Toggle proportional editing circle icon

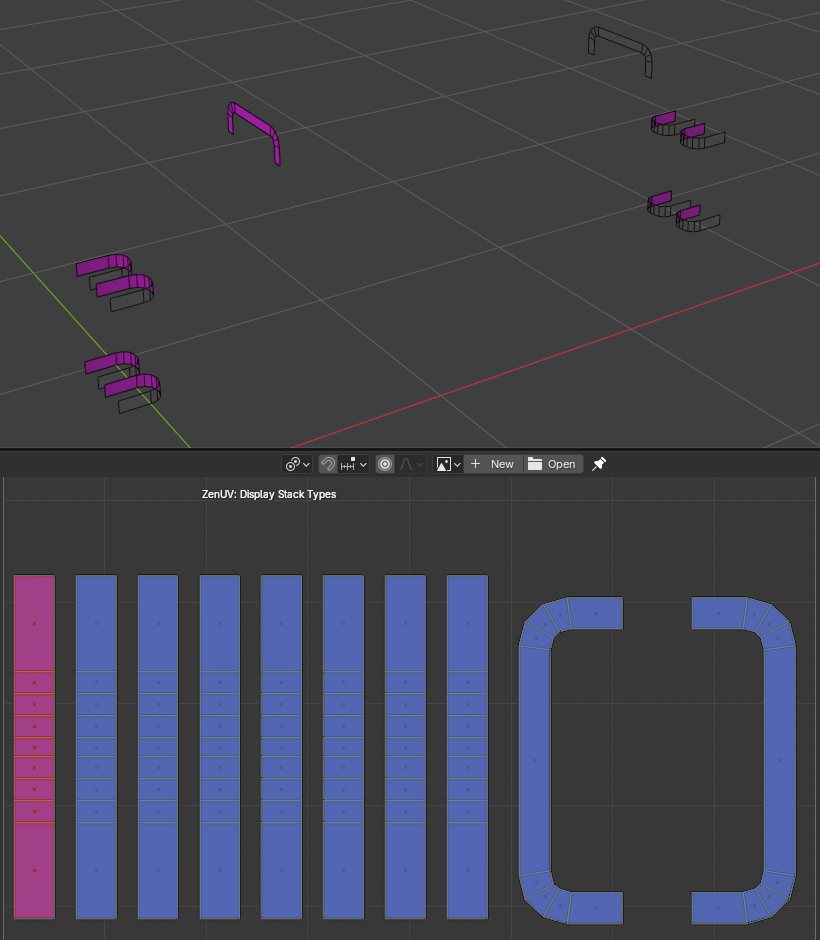[x=385, y=464]
